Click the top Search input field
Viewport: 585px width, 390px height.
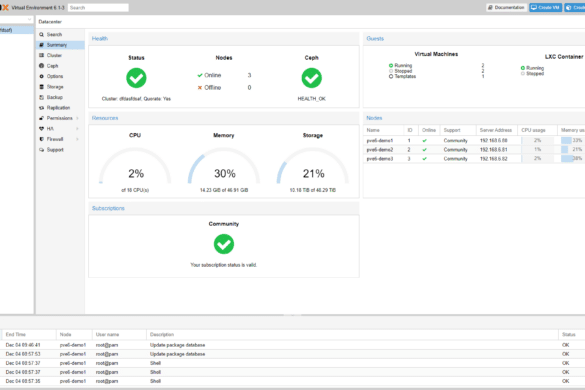[98, 7]
